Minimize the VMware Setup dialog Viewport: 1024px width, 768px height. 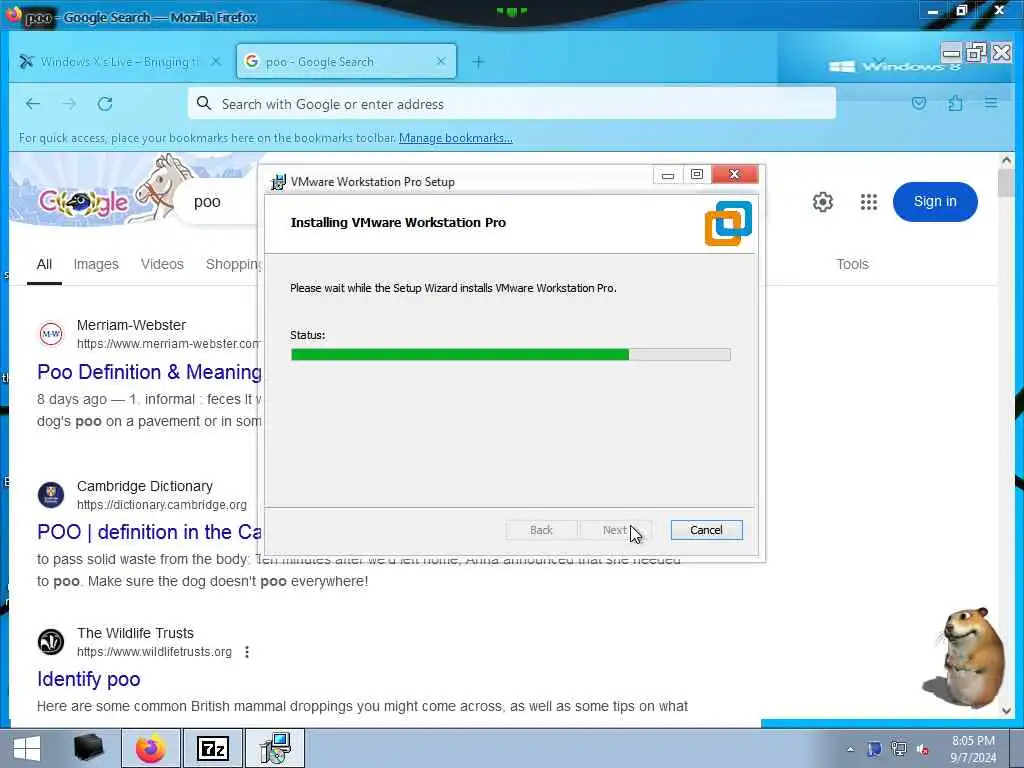tap(667, 175)
